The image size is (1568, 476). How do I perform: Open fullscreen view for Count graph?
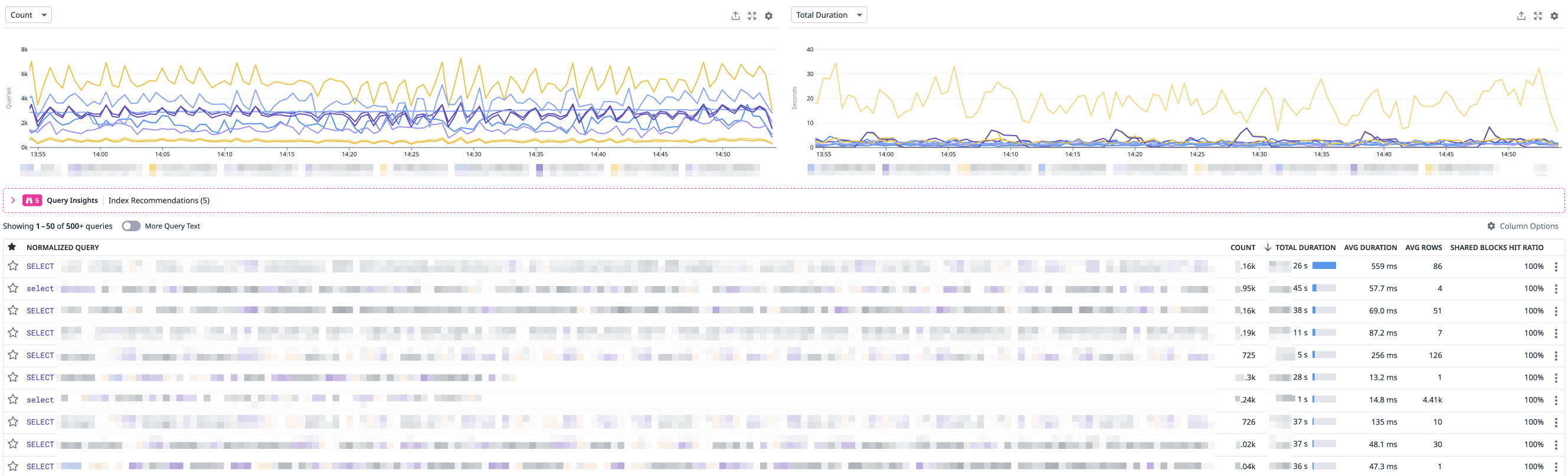(752, 16)
